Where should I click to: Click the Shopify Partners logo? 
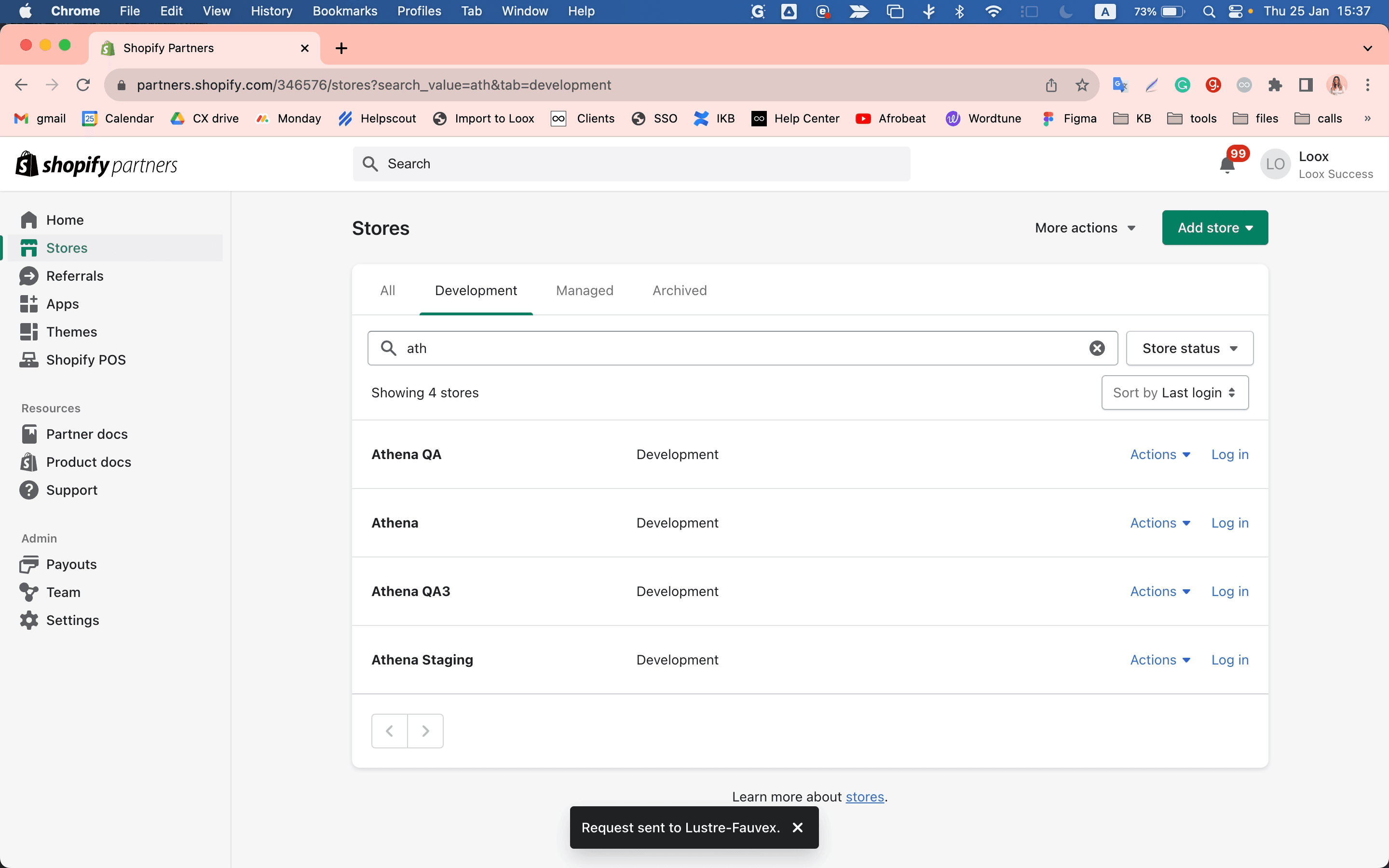pos(96,165)
